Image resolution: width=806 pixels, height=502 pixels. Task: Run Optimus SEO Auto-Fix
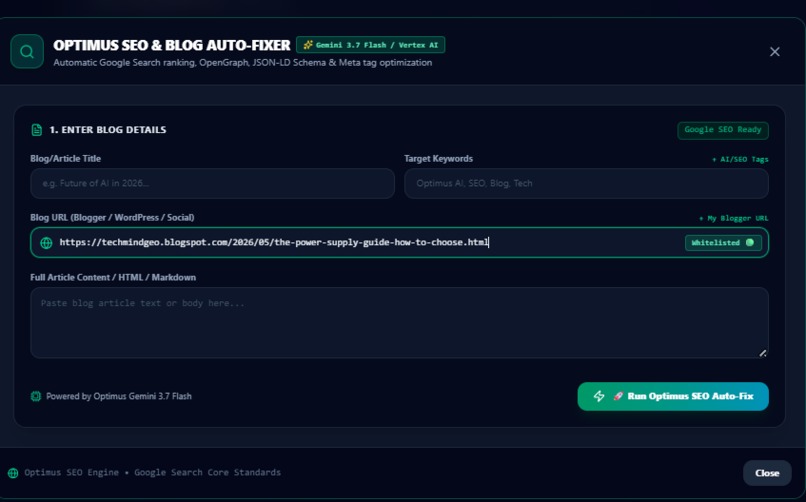(x=673, y=396)
